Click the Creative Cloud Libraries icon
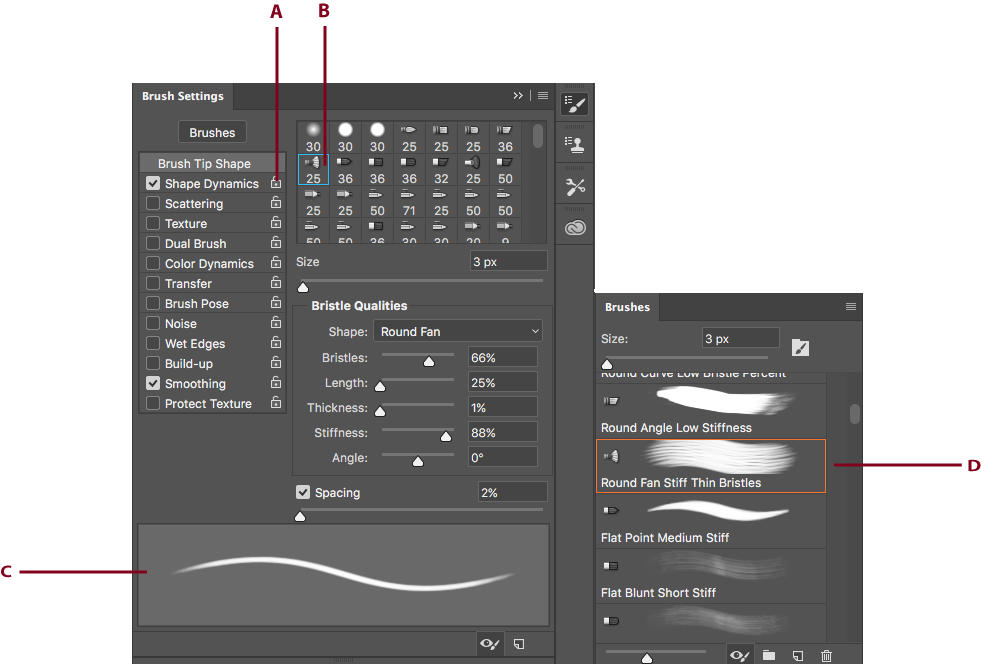981x664 pixels. click(575, 227)
